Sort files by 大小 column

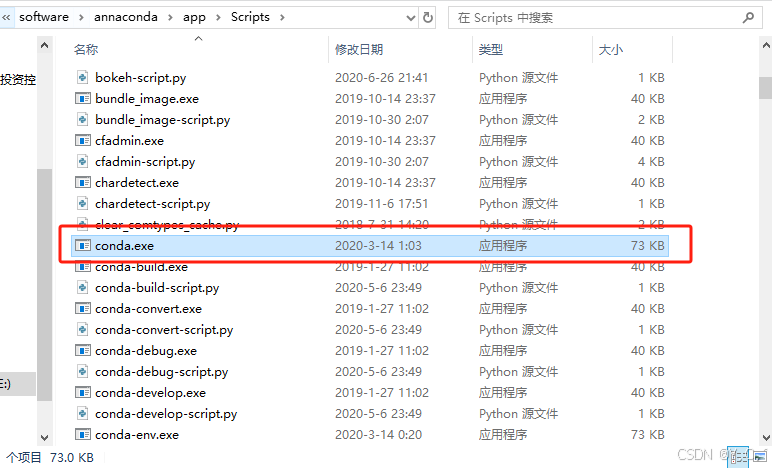pos(611,49)
